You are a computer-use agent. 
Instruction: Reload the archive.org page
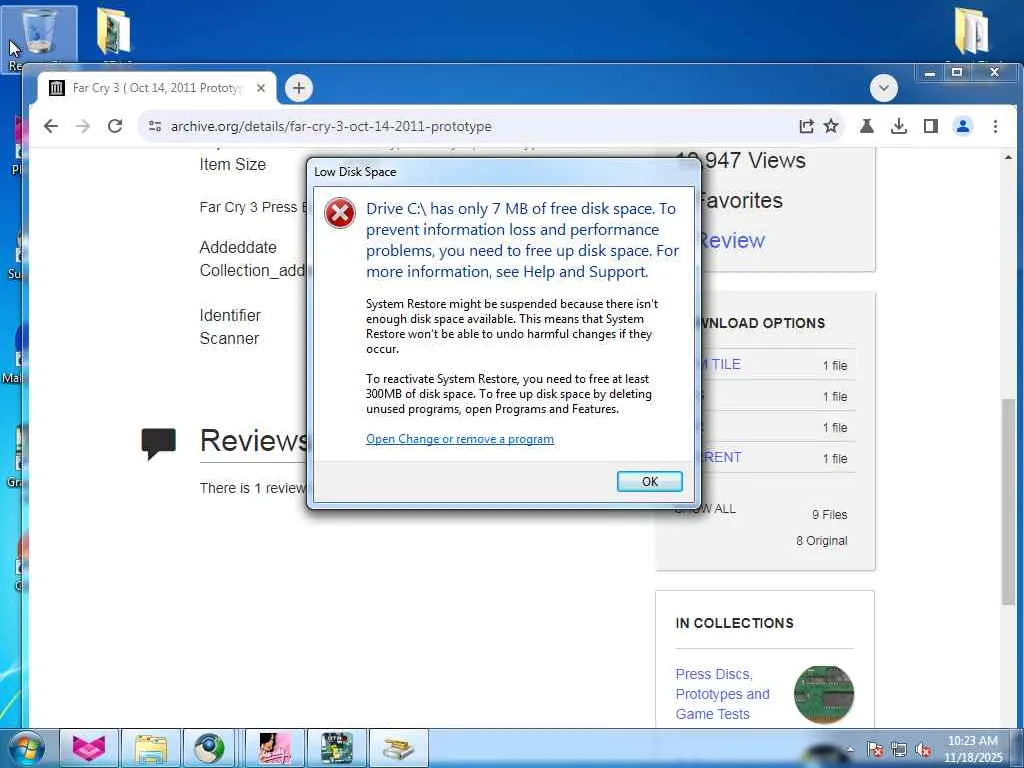tap(115, 126)
